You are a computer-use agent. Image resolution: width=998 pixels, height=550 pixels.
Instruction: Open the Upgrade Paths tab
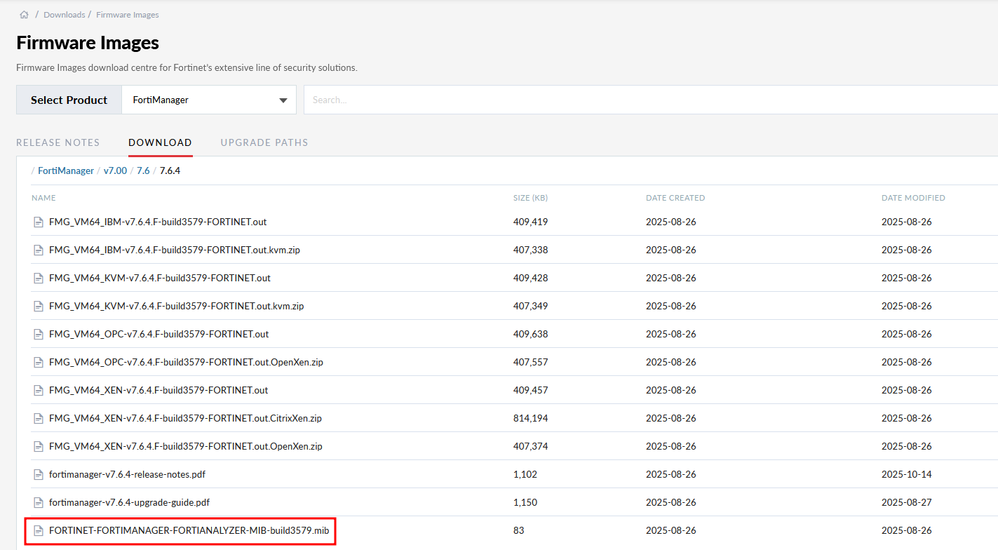click(x=264, y=143)
